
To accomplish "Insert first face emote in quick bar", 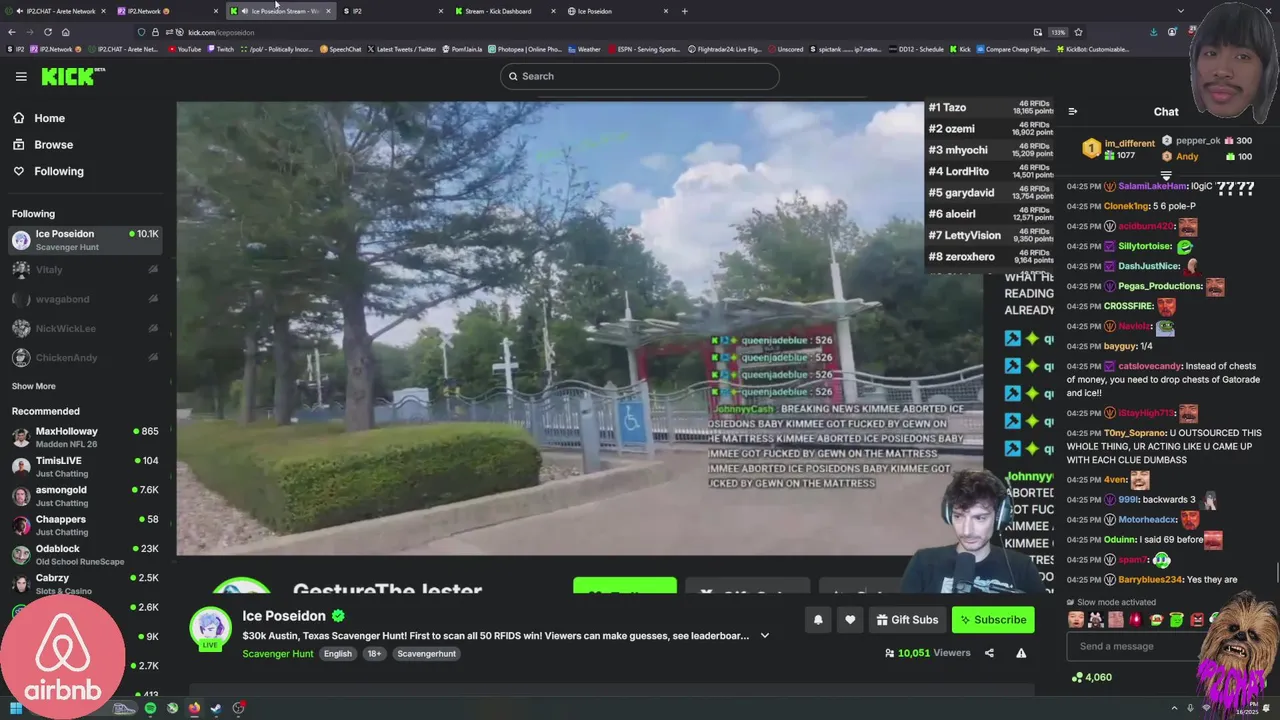I will tap(1075, 620).
